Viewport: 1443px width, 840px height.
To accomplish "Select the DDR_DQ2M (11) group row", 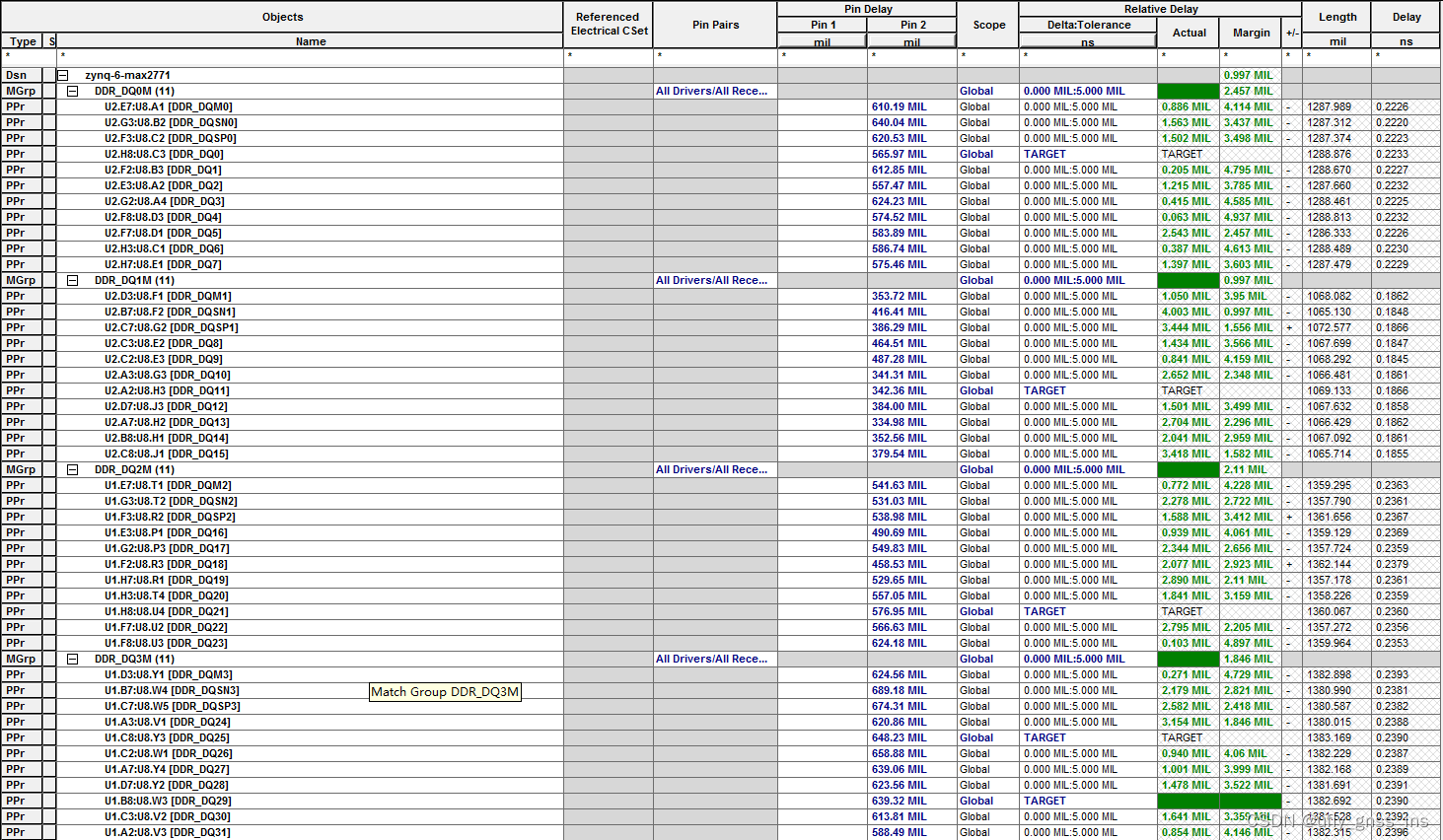I will pyautogui.click(x=134, y=469).
